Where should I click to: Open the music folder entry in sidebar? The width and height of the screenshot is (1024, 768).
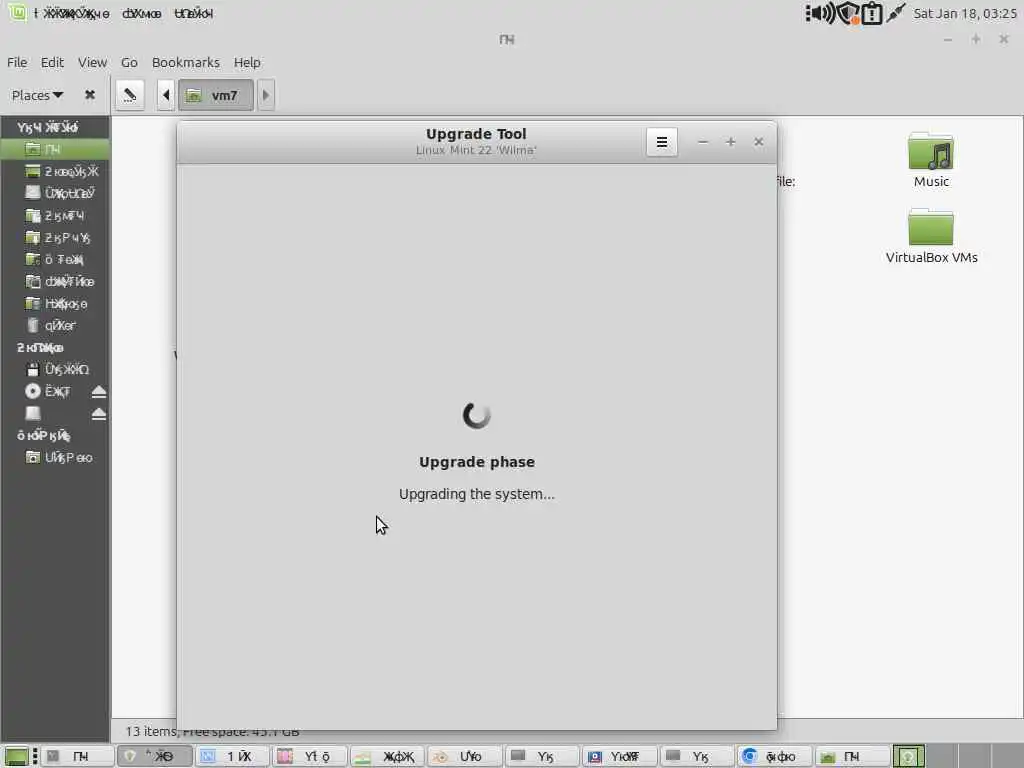(x=56, y=259)
